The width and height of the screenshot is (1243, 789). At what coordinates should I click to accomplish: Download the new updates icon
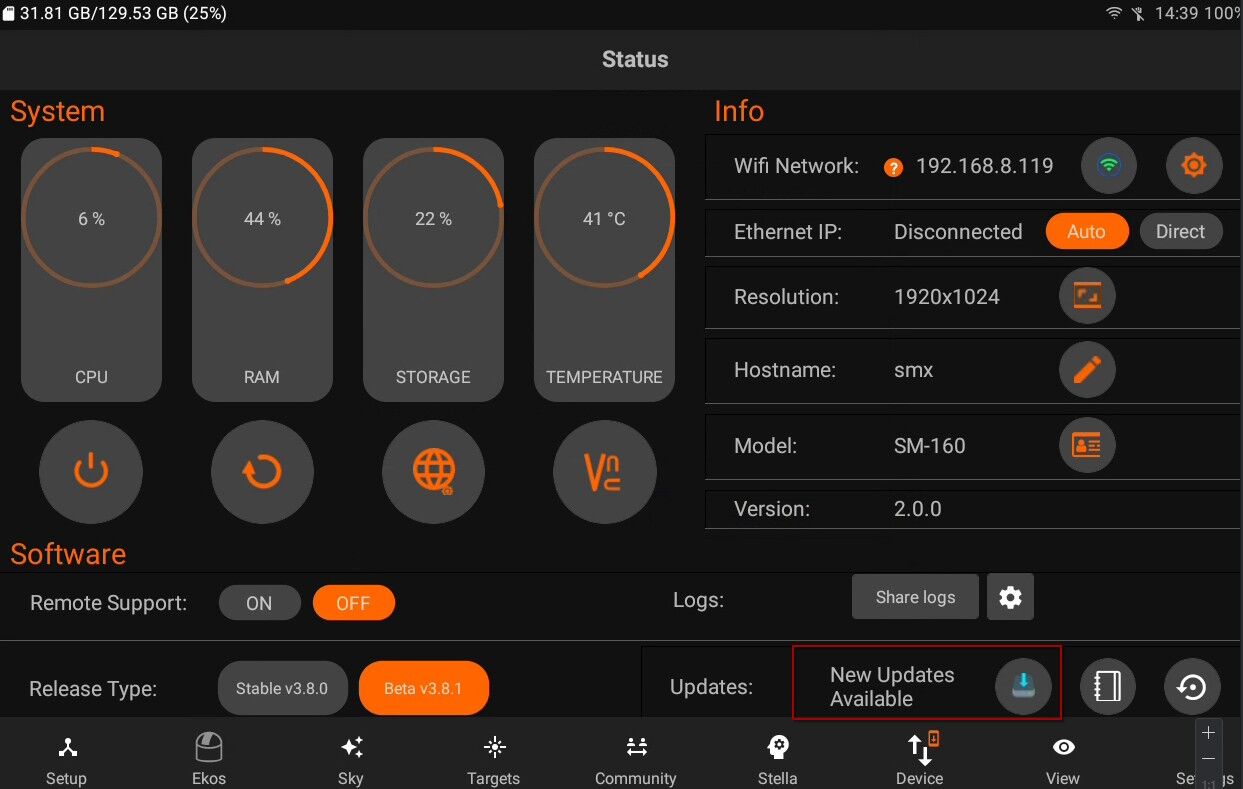(1023, 687)
